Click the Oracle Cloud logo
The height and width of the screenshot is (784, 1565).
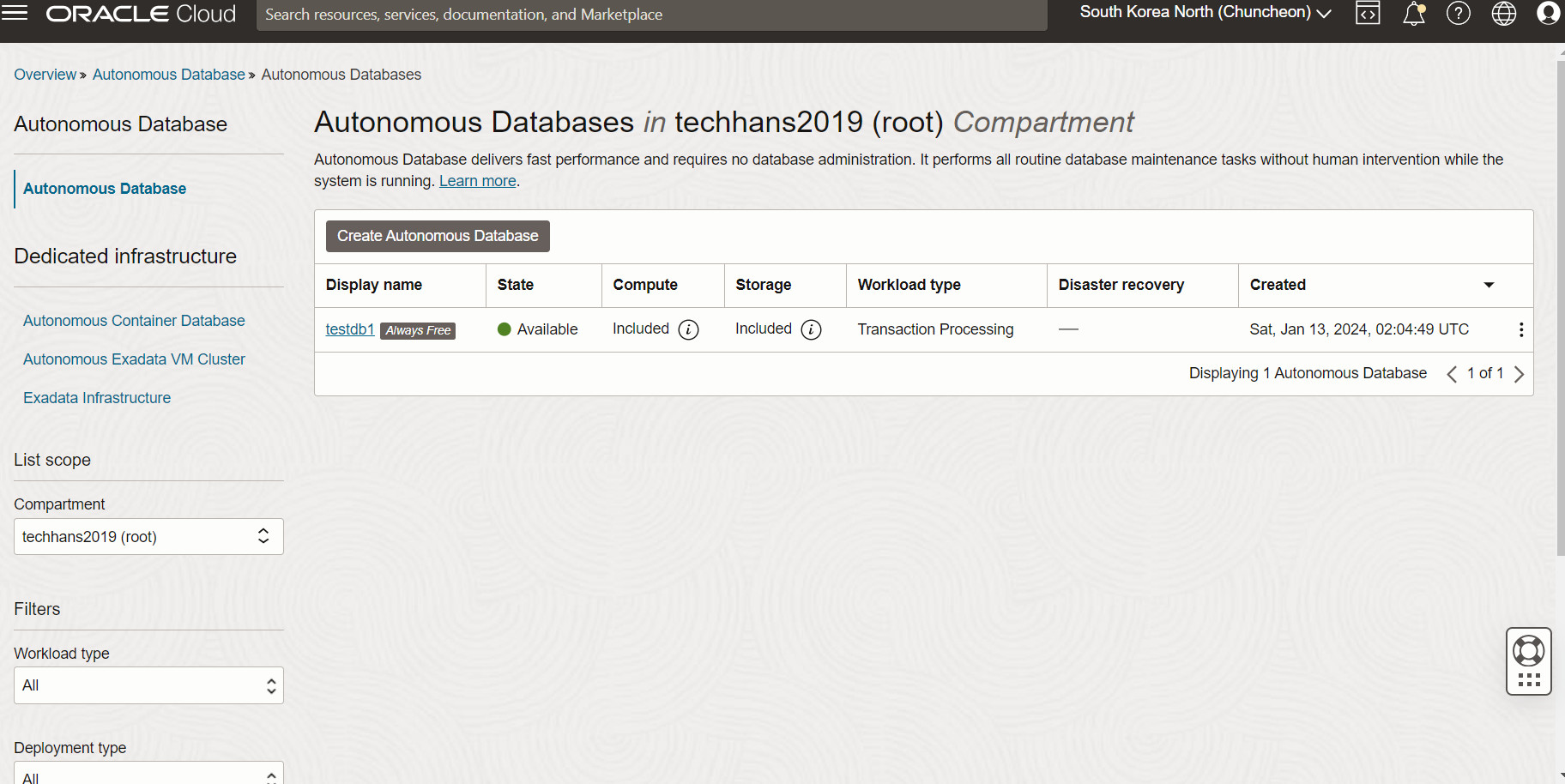pyautogui.click(x=141, y=14)
